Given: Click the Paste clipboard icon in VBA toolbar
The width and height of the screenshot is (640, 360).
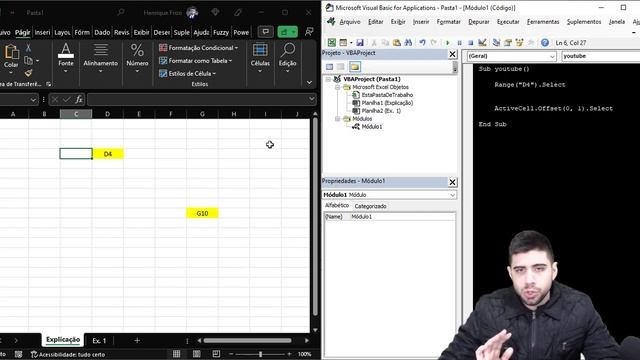Looking at the screenshot, I should coord(396,42).
